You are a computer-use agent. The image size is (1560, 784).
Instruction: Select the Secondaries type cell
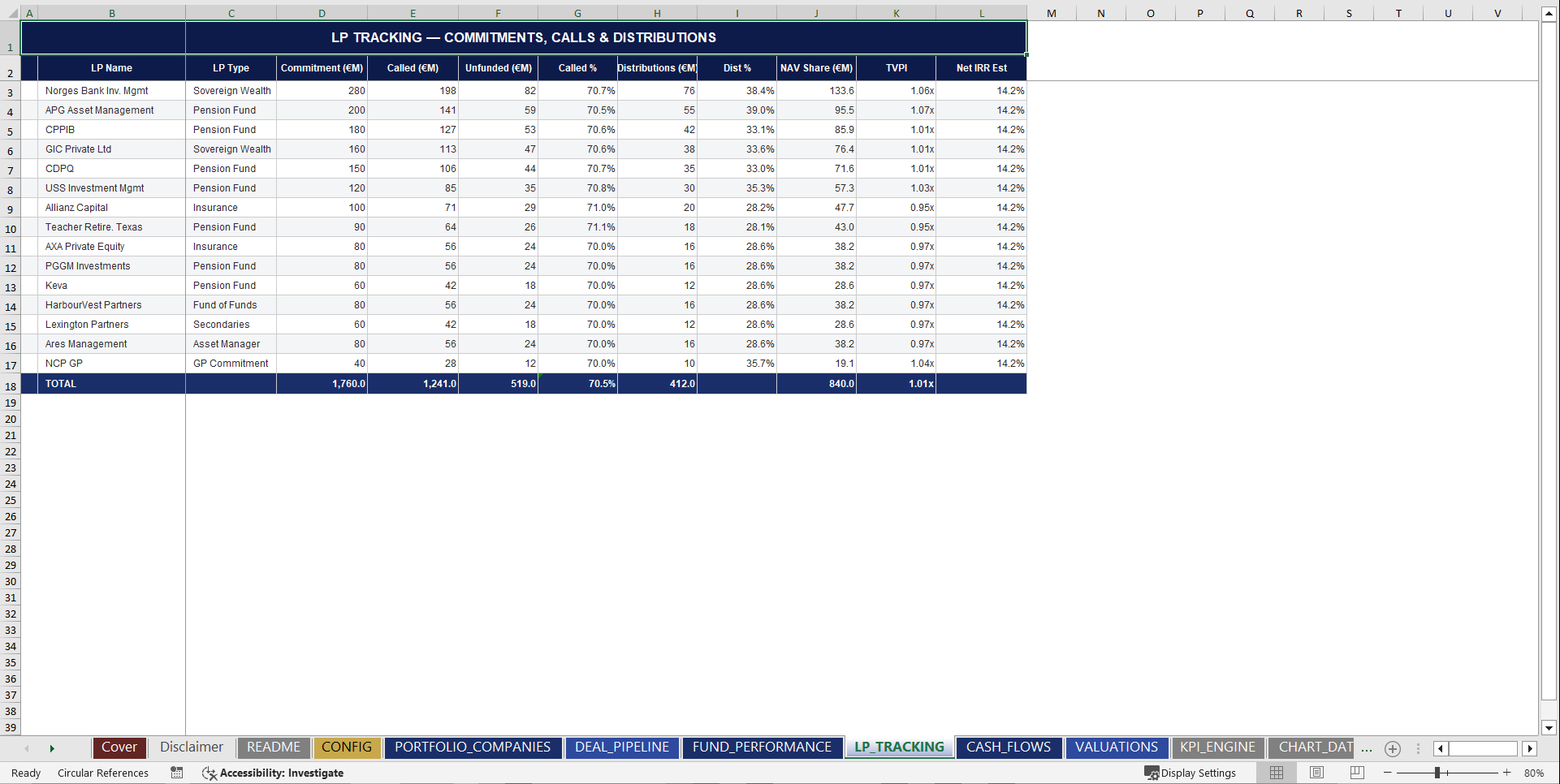pos(231,325)
